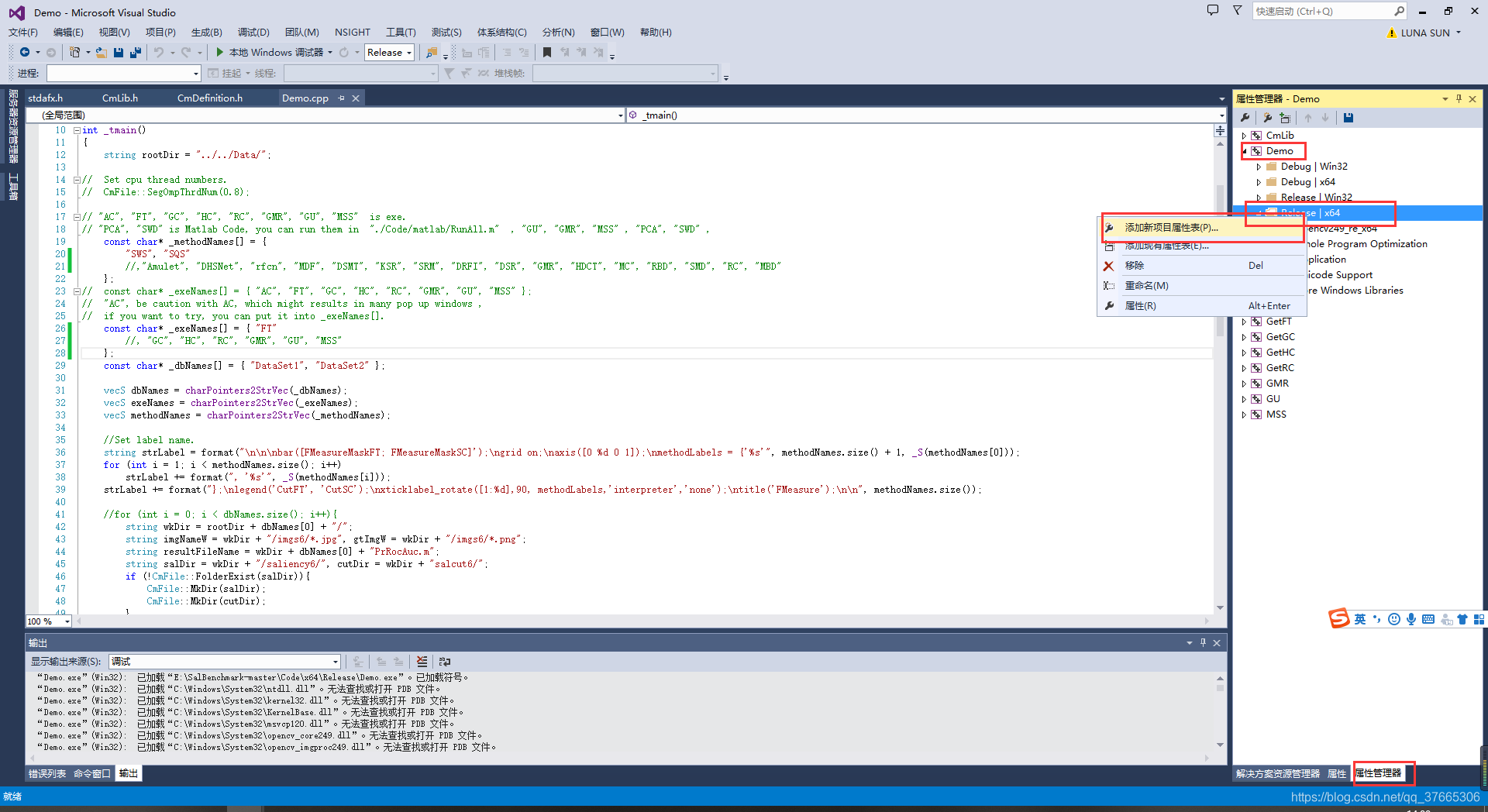Open the 进程 process dropdown
This screenshot has height=812, width=1488.
pyautogui.click(x=196, y=73)
